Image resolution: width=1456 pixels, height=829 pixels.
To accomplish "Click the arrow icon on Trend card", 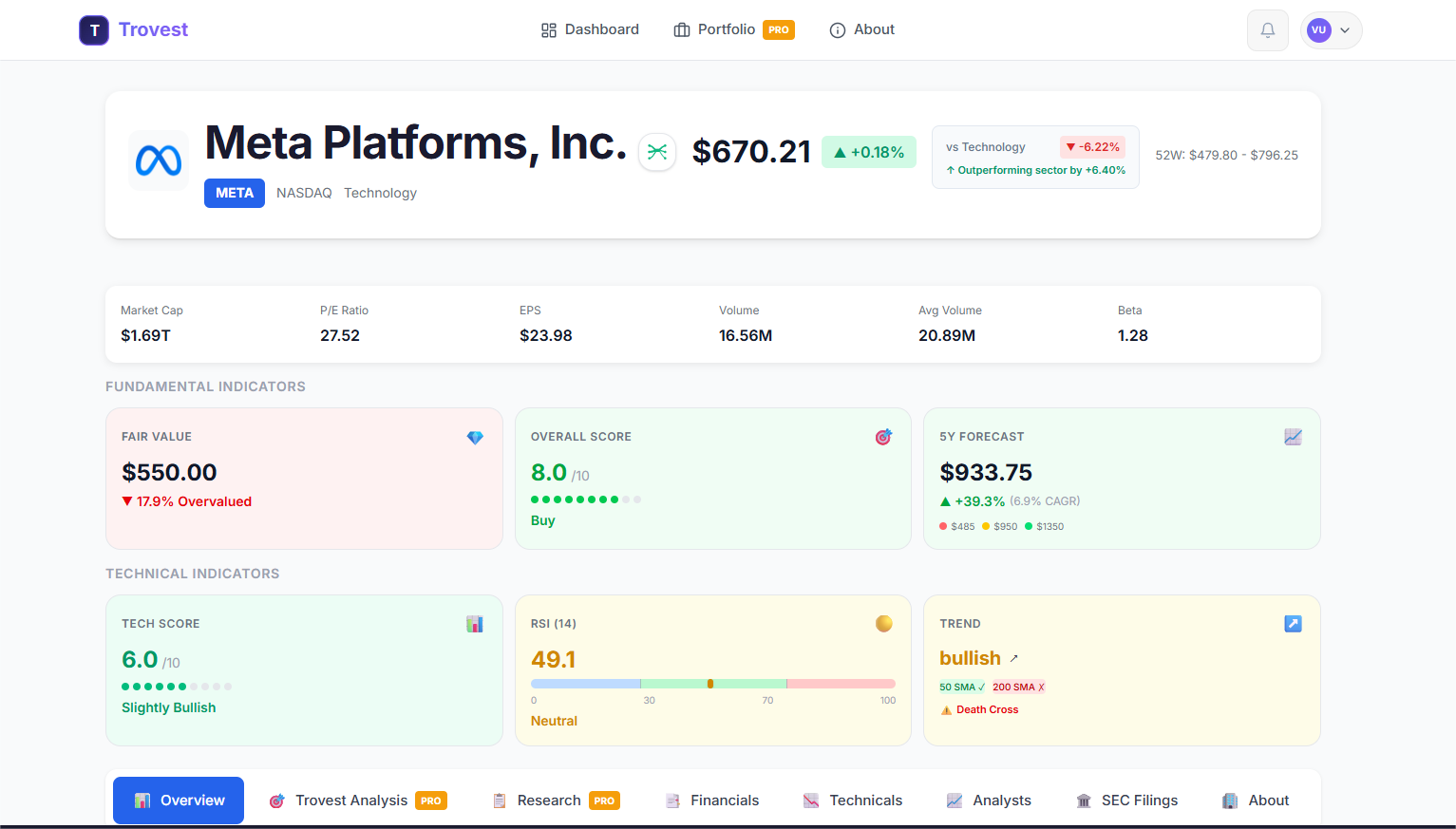I will coord(1293,624).
